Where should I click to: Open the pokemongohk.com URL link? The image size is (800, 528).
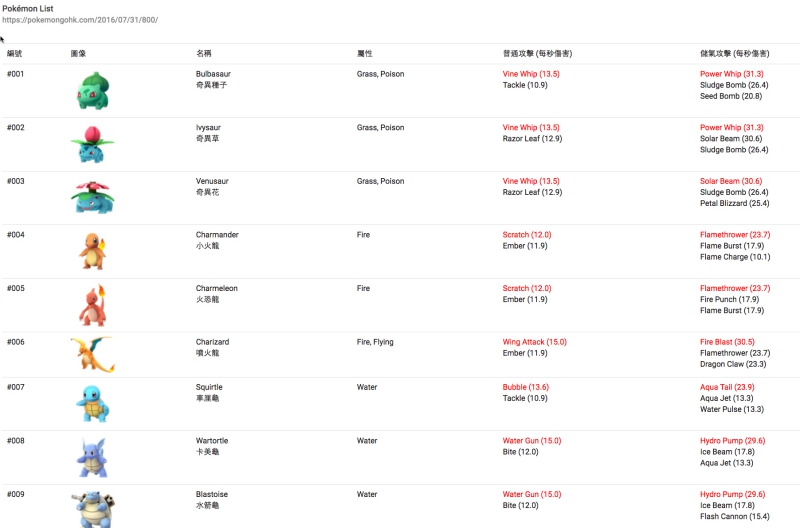click(x=80, y=20)
